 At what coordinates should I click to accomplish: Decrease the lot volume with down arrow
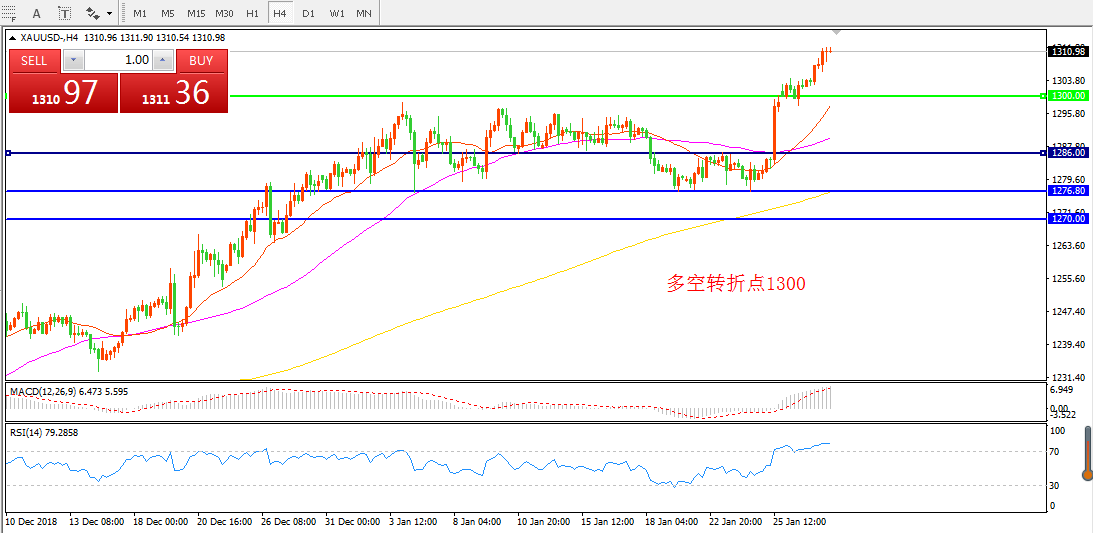[x=74, y=61]
